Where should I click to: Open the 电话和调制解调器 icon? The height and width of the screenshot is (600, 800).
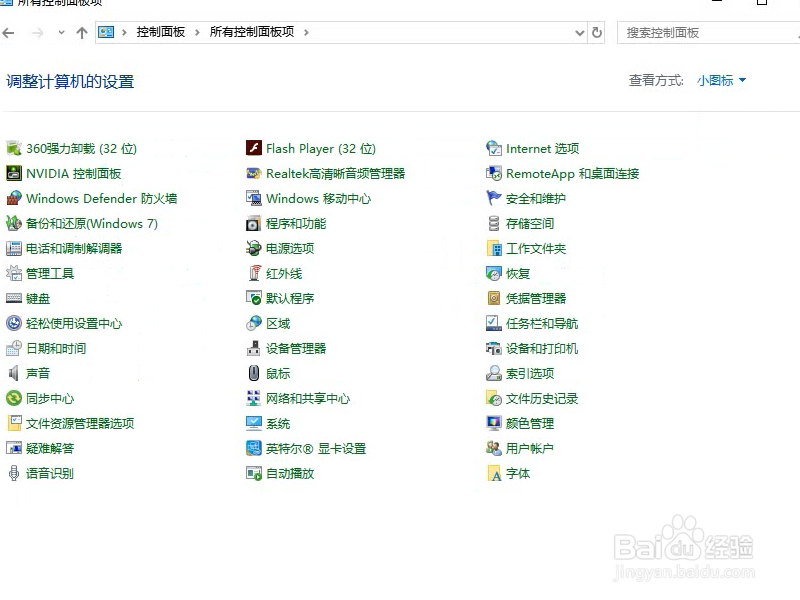coord(14,248)
